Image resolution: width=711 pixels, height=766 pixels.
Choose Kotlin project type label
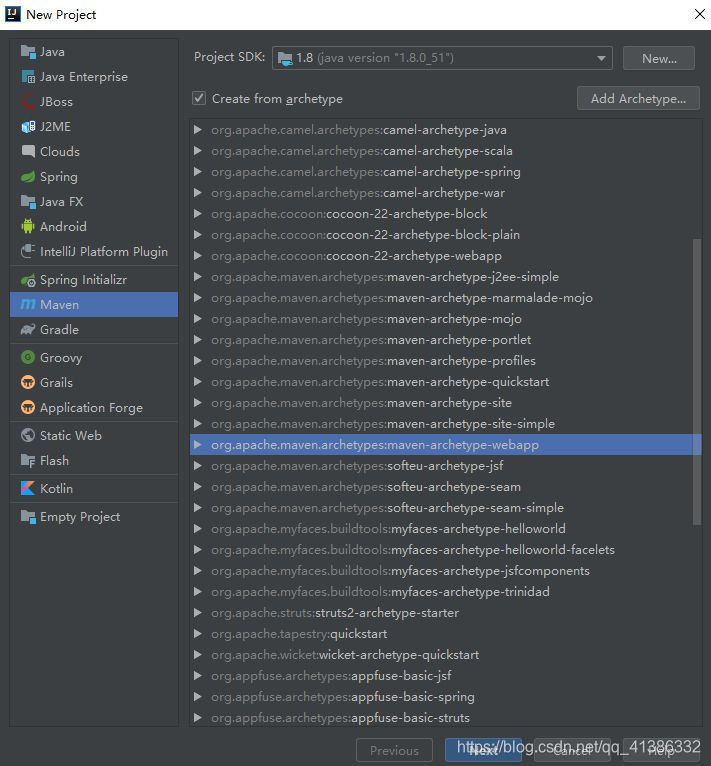[56, 489]
